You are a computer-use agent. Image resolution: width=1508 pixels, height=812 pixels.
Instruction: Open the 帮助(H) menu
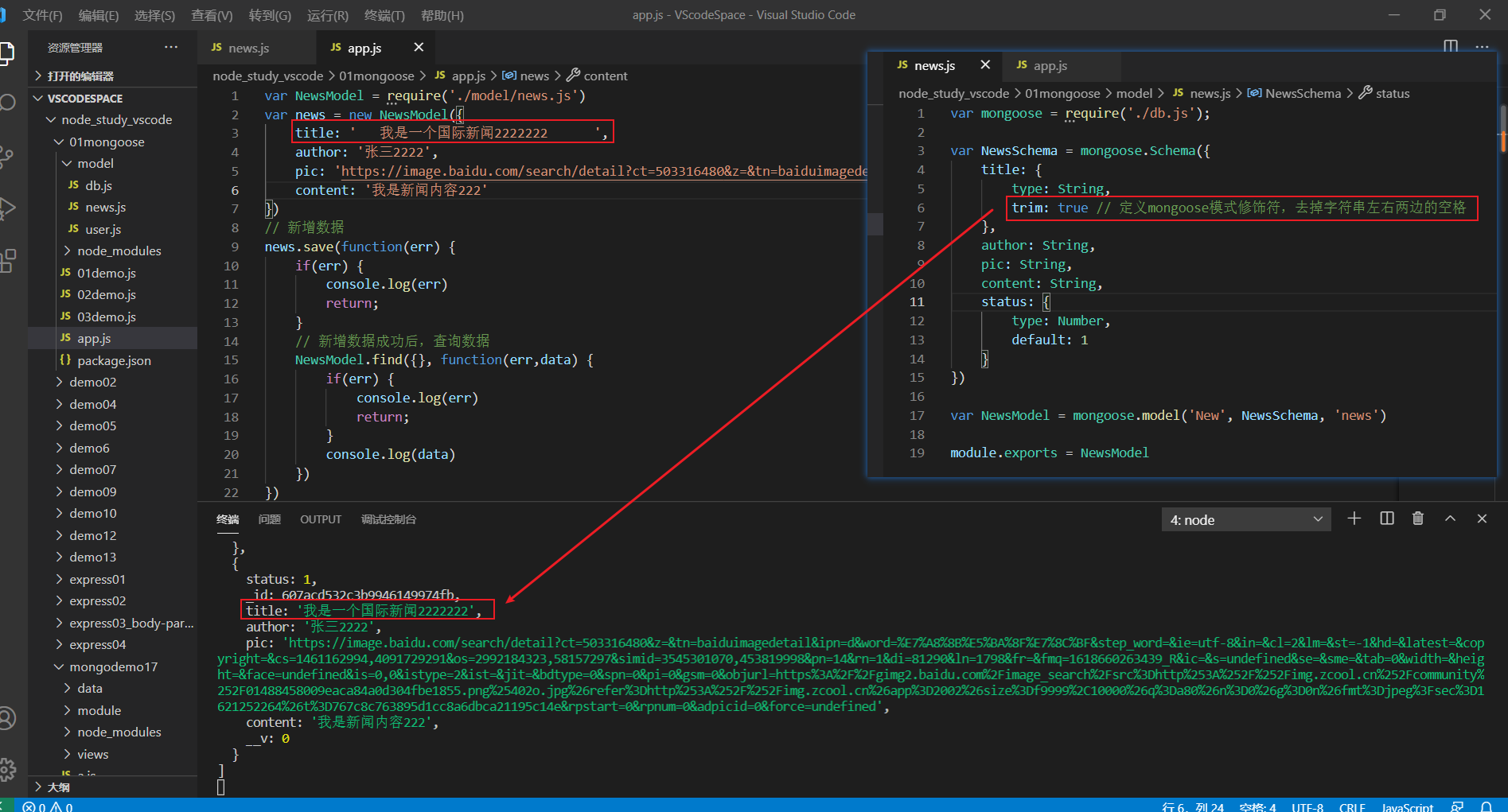tap(442, 15)
